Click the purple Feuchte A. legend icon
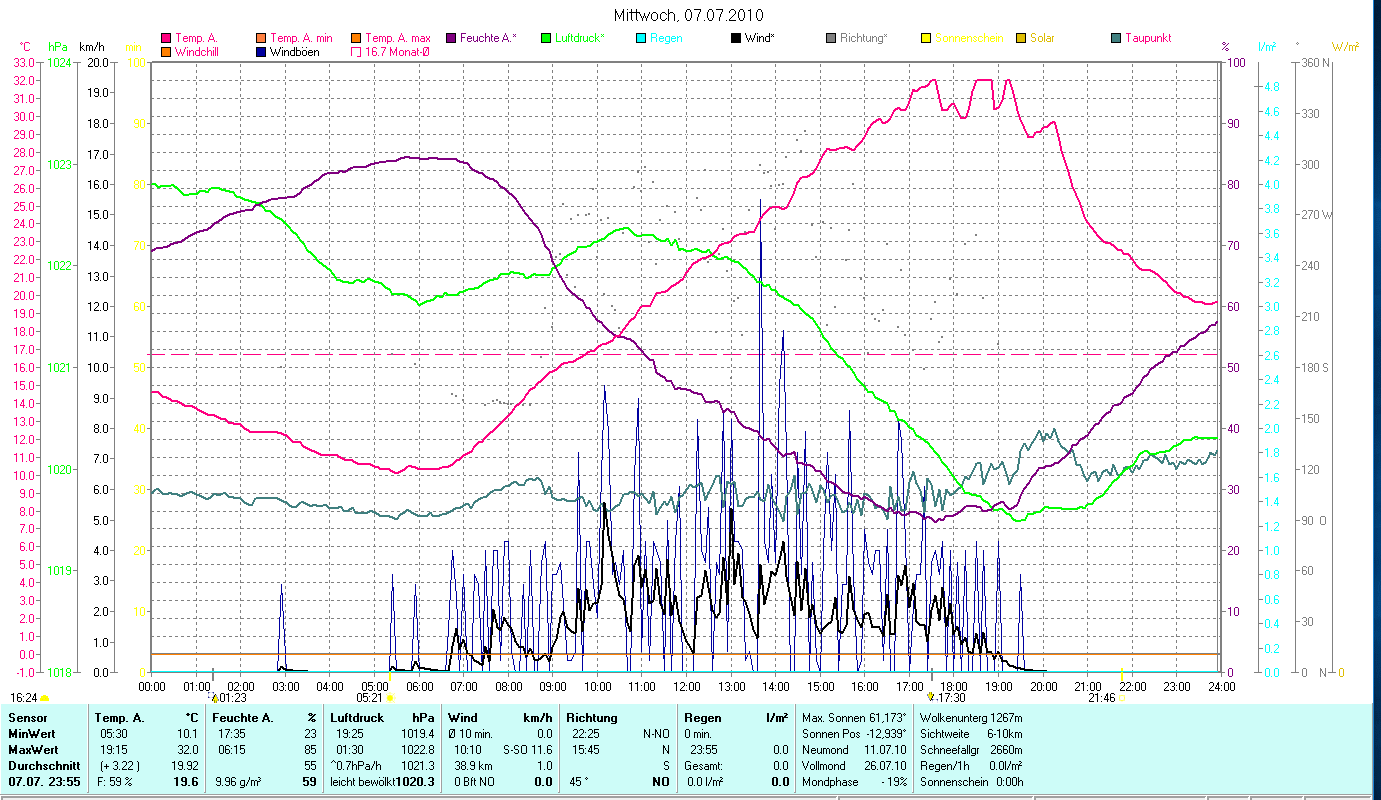Screen dimensions: 1381x800 coord(452,38)
